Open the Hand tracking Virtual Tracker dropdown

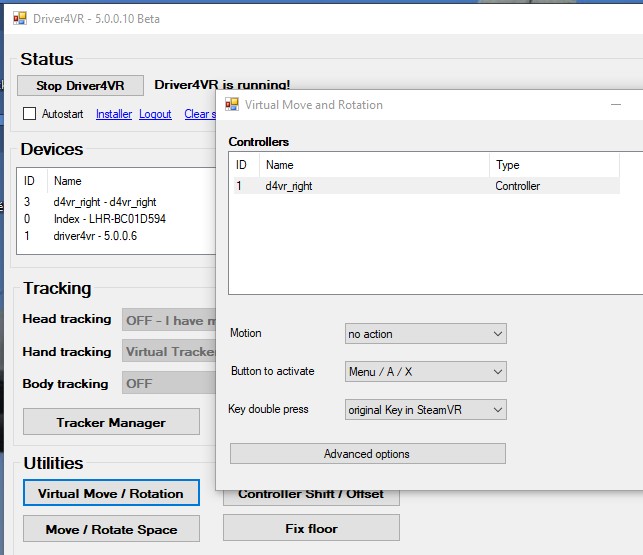[169, 352]
